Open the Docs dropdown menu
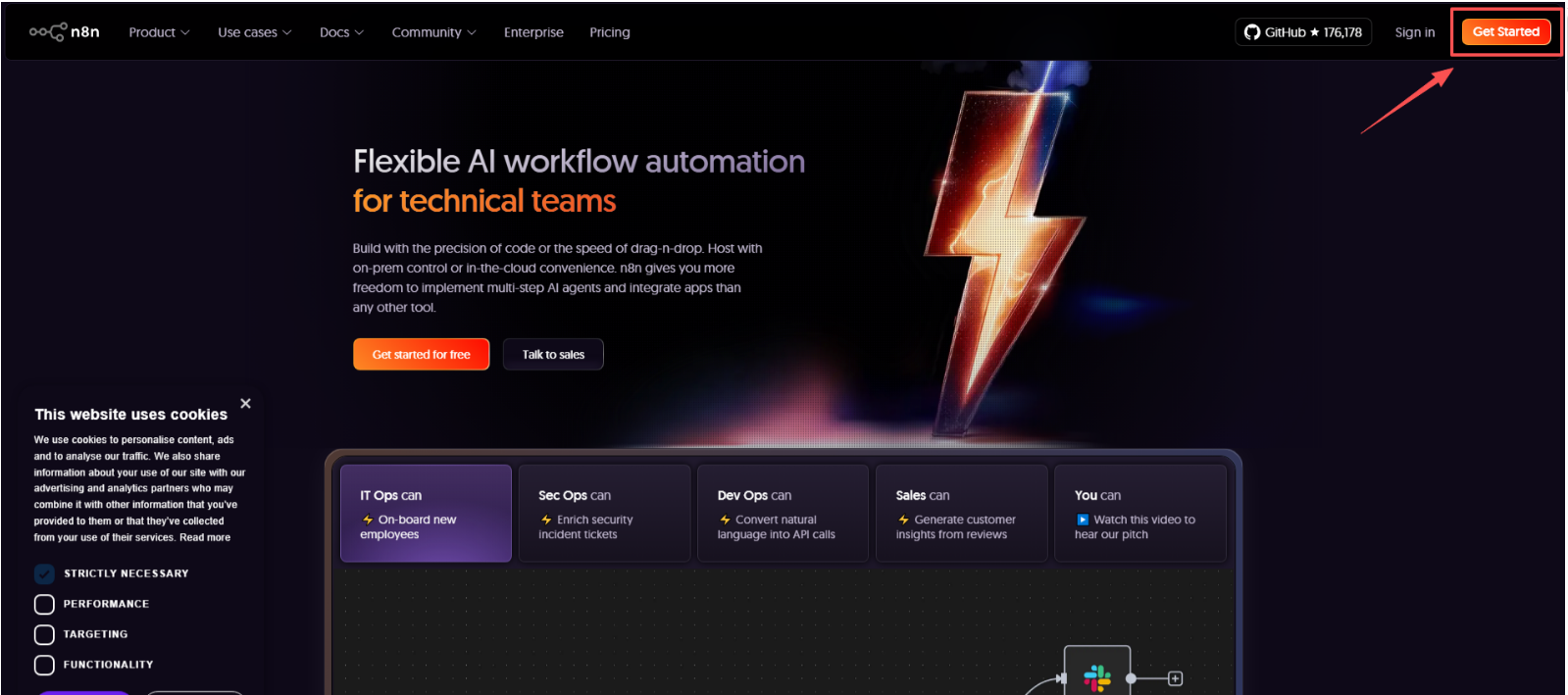1568x695 pixels. 341,32
